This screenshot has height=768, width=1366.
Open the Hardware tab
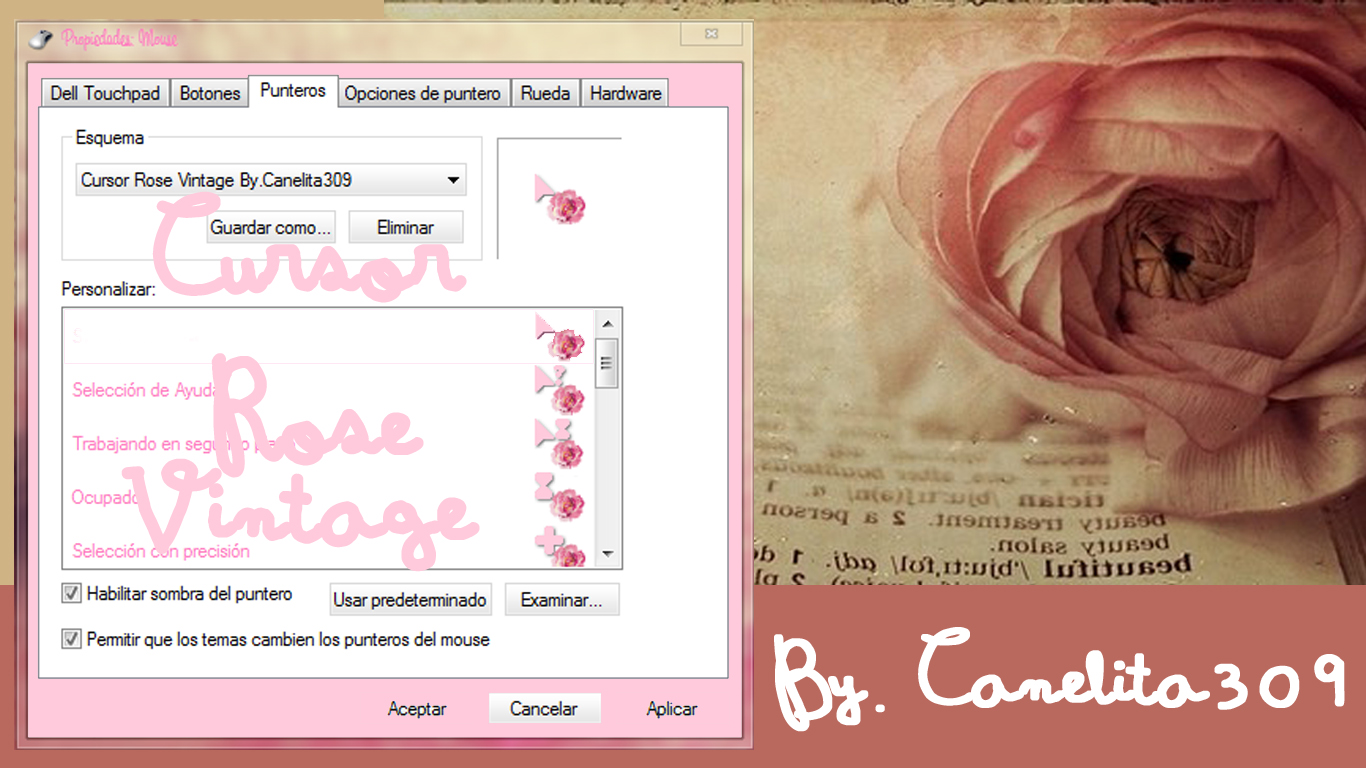pos(625,92)
